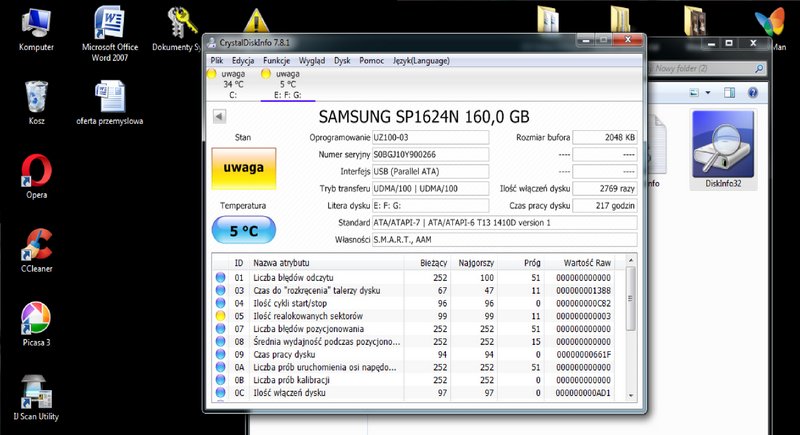Click the 5 °C temperature button
Image resolution: width=800 pixels, height=435 pixels.
coord(244,231)
